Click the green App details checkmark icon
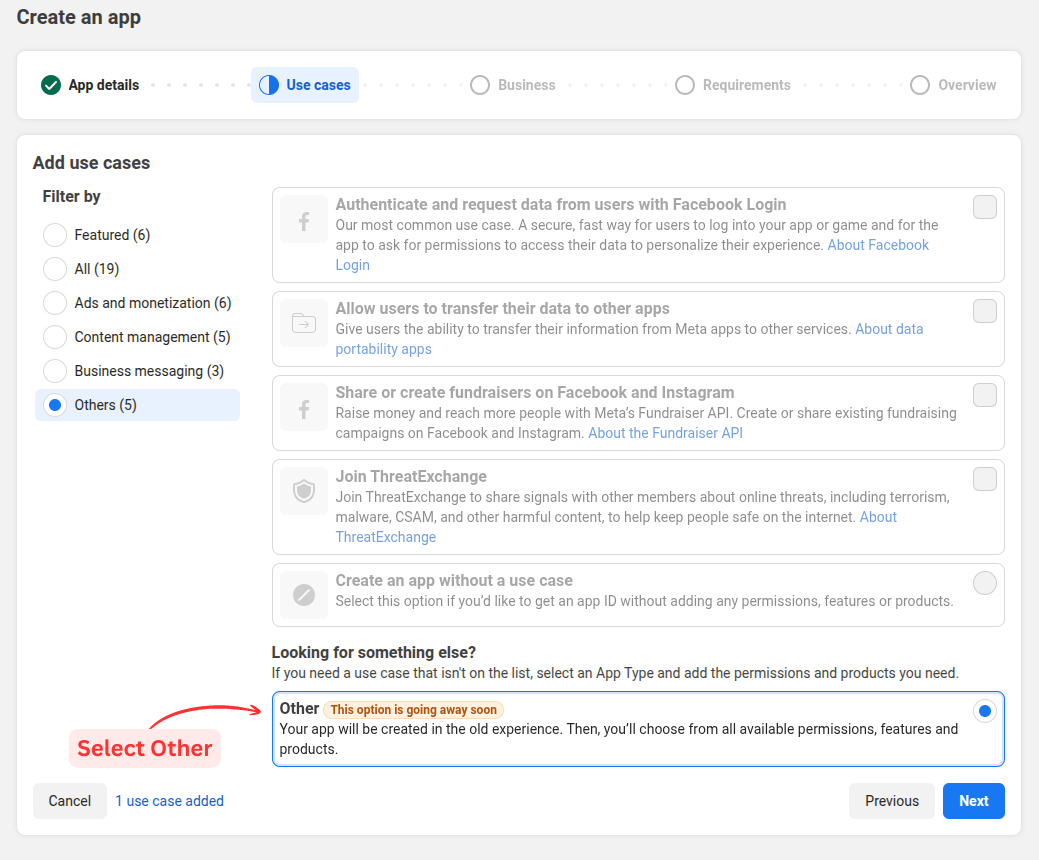1039x860 pixels. [x=51, y=85]
